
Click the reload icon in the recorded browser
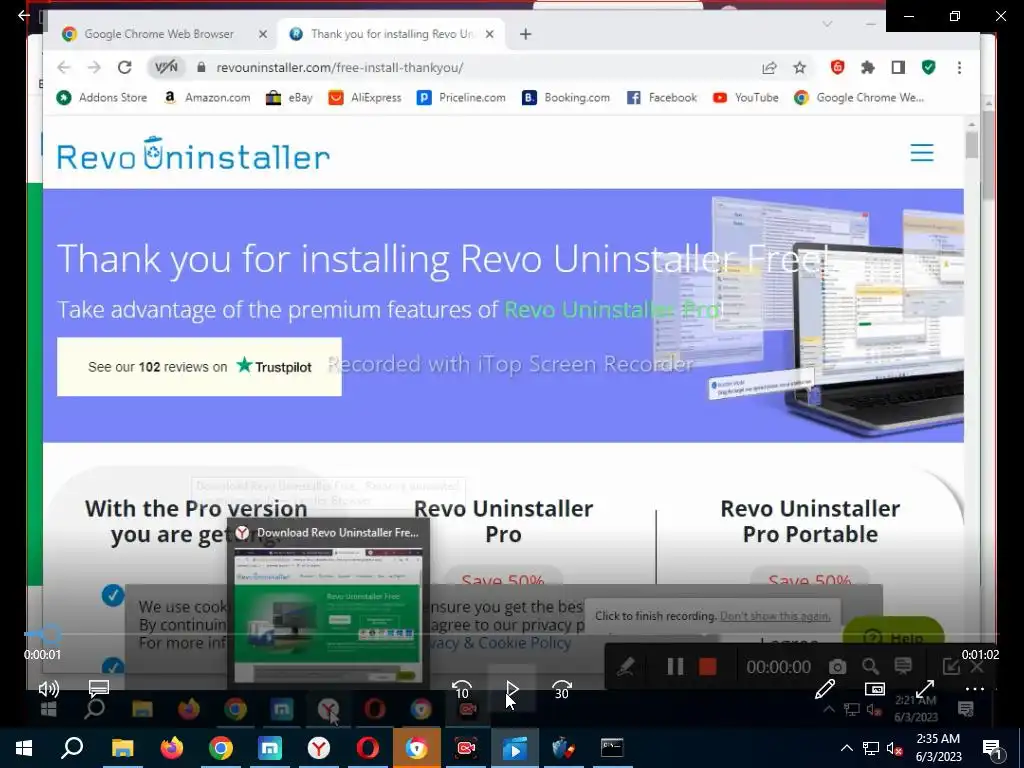pyautogui.click(x=125, y=67)
